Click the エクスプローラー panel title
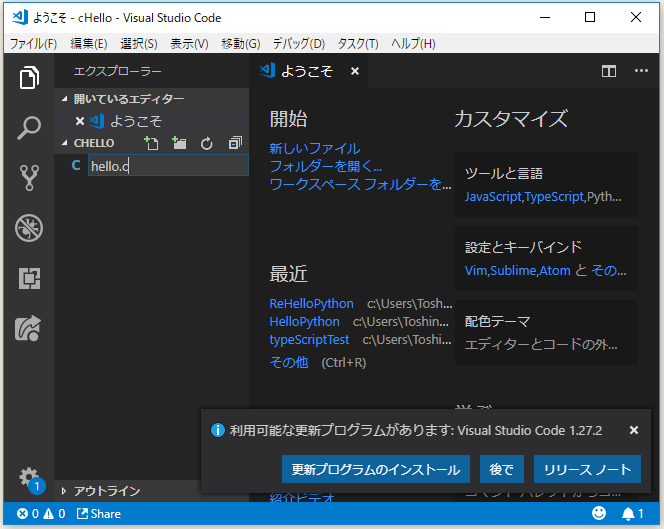The height and width of the screenshot is (529, 664). point(118,71)
